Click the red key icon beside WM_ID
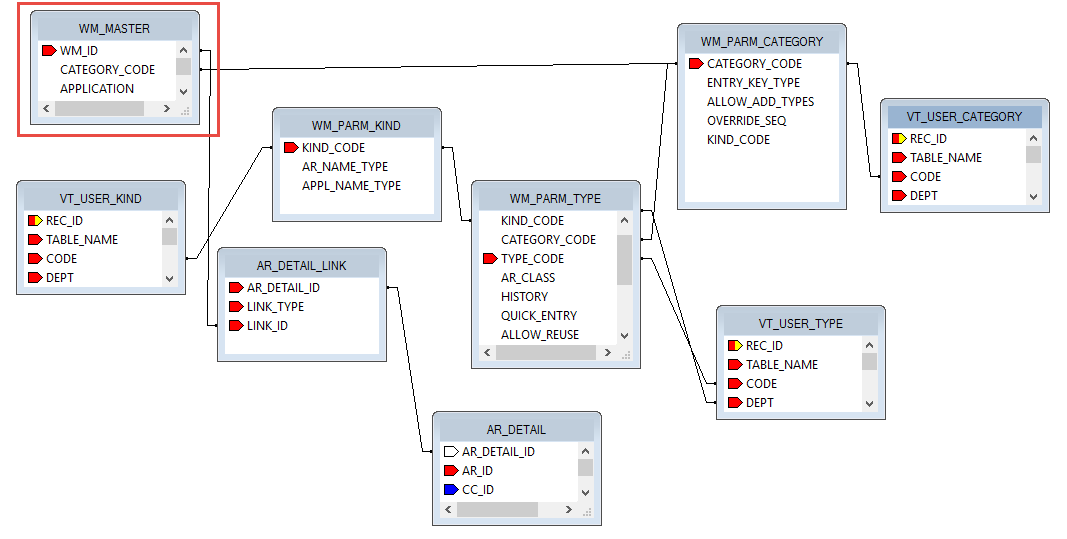 tap(48, 50)
